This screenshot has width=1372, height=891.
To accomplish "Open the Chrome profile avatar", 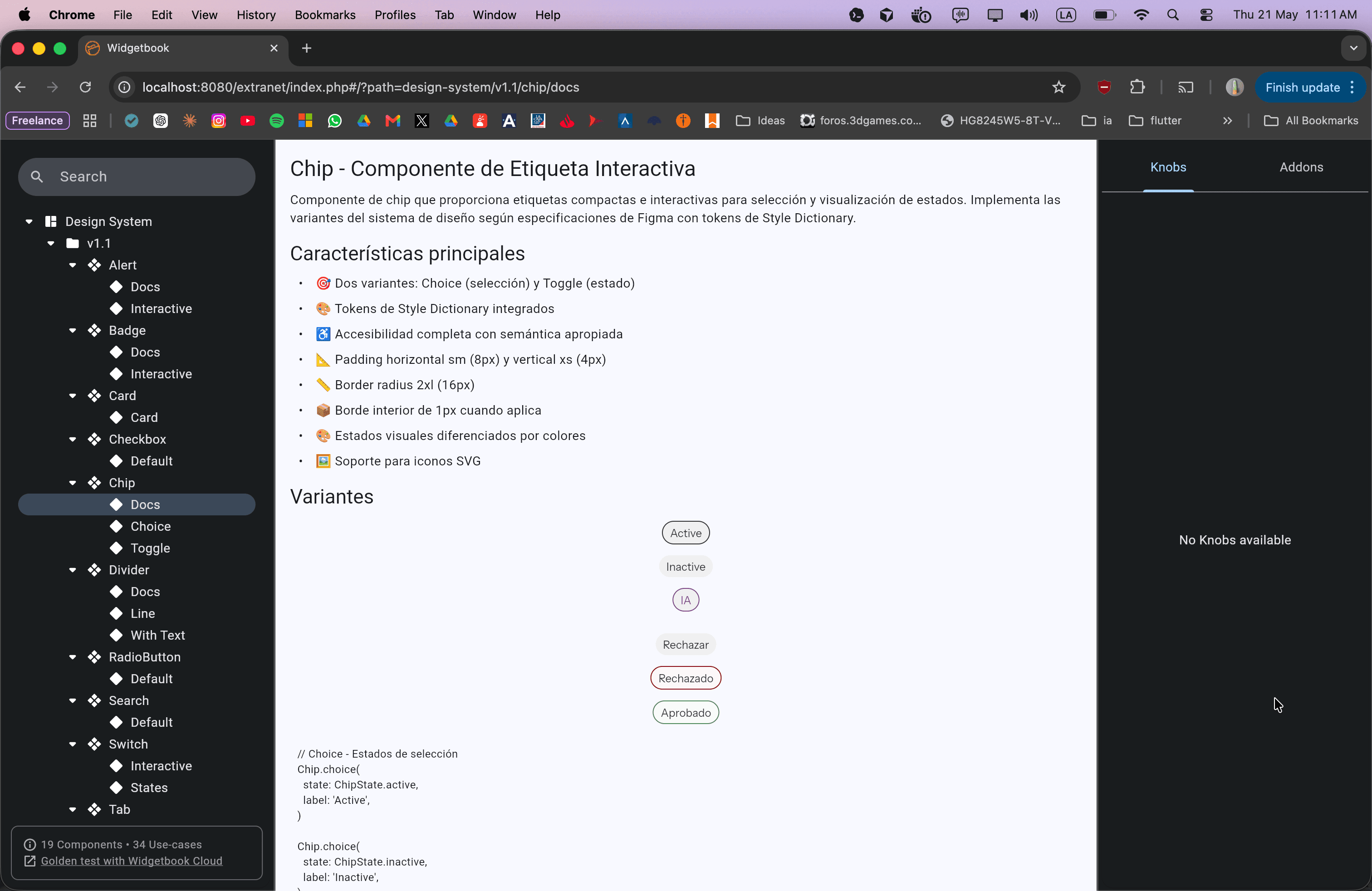I will (1234, 87).
